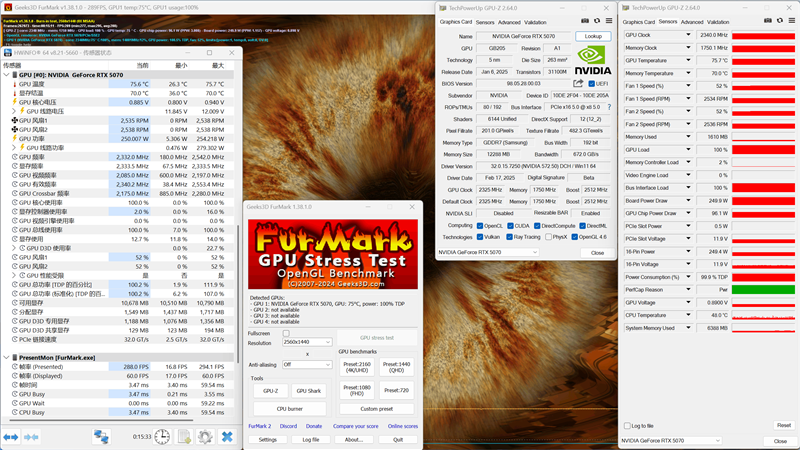Click the blue X icon in HWiNFO toolbar
Viewport: 800px width, 450px height.
coord(227,437)
